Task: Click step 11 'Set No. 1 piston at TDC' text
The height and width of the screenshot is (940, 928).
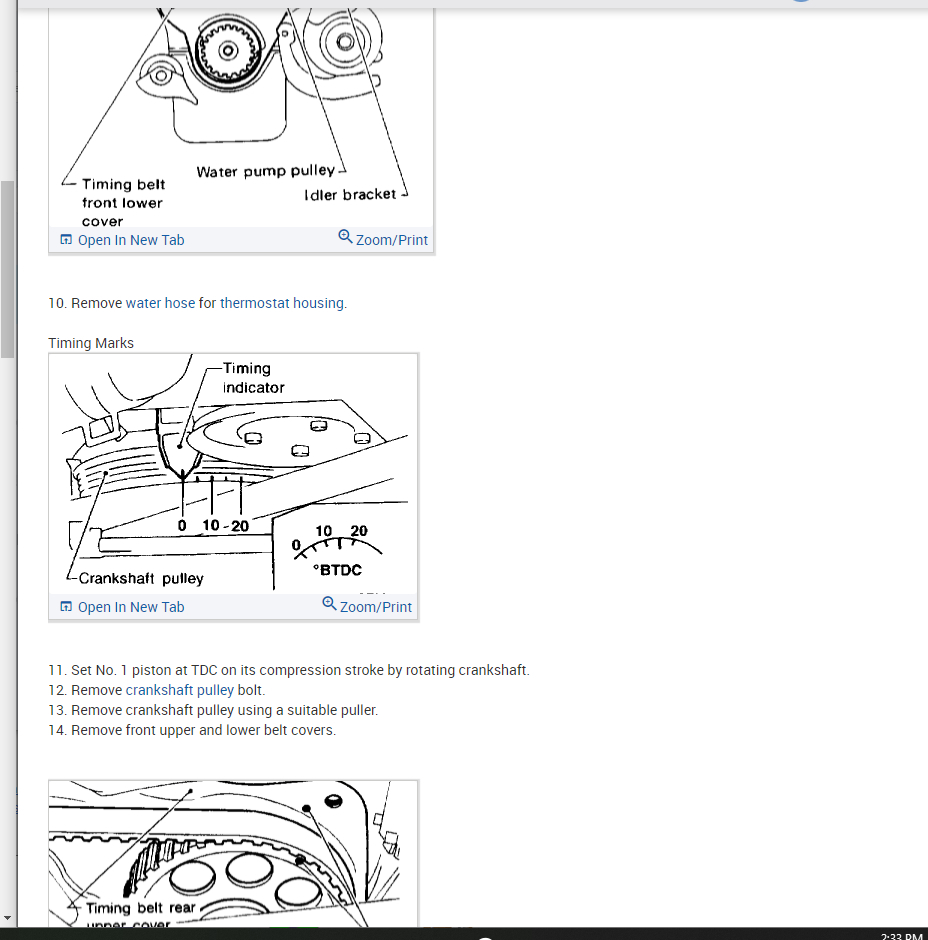Action: (289, 670)
